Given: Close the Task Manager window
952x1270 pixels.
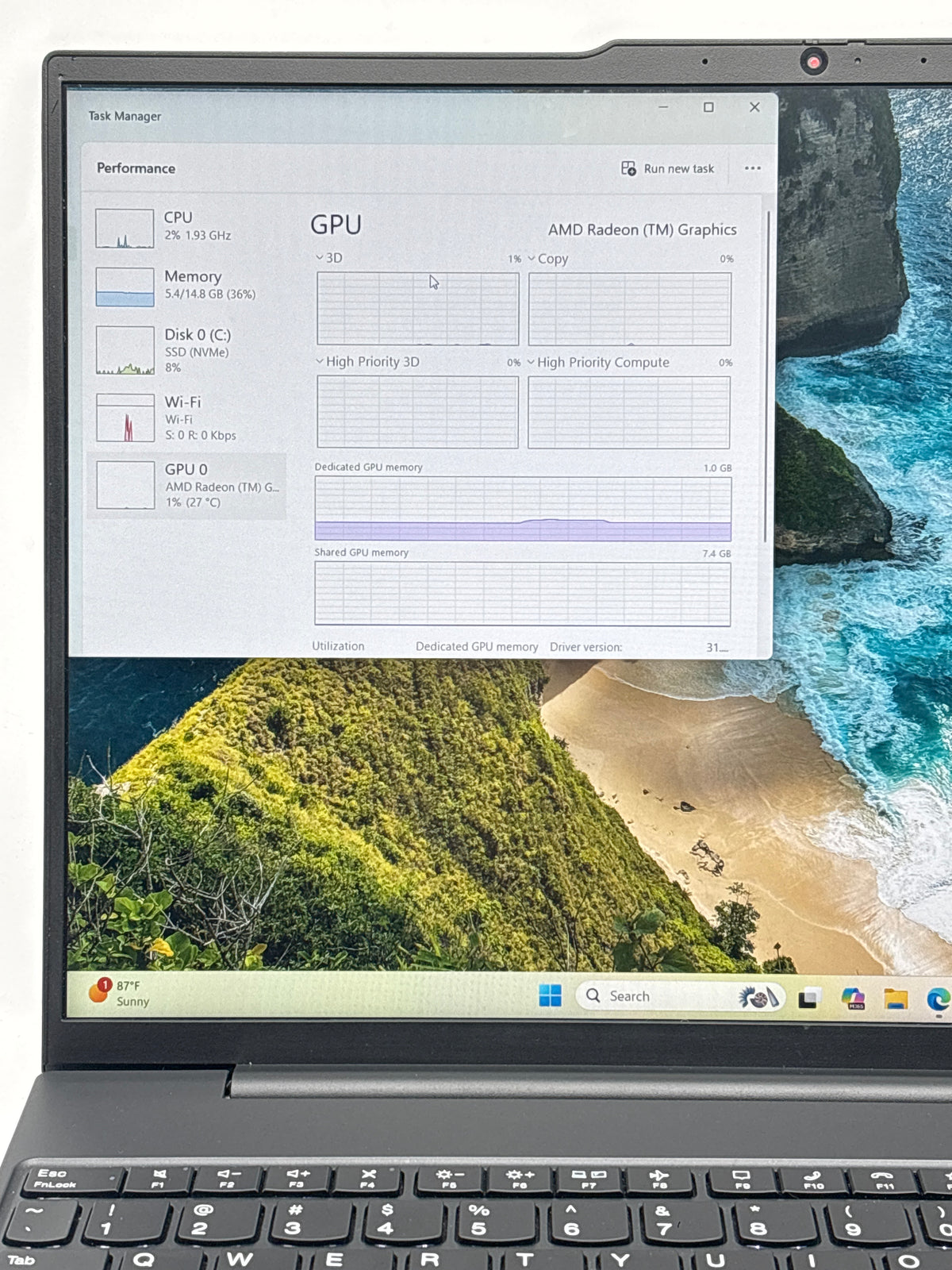Looking at the screenshot, I should [x=754, y=107].
